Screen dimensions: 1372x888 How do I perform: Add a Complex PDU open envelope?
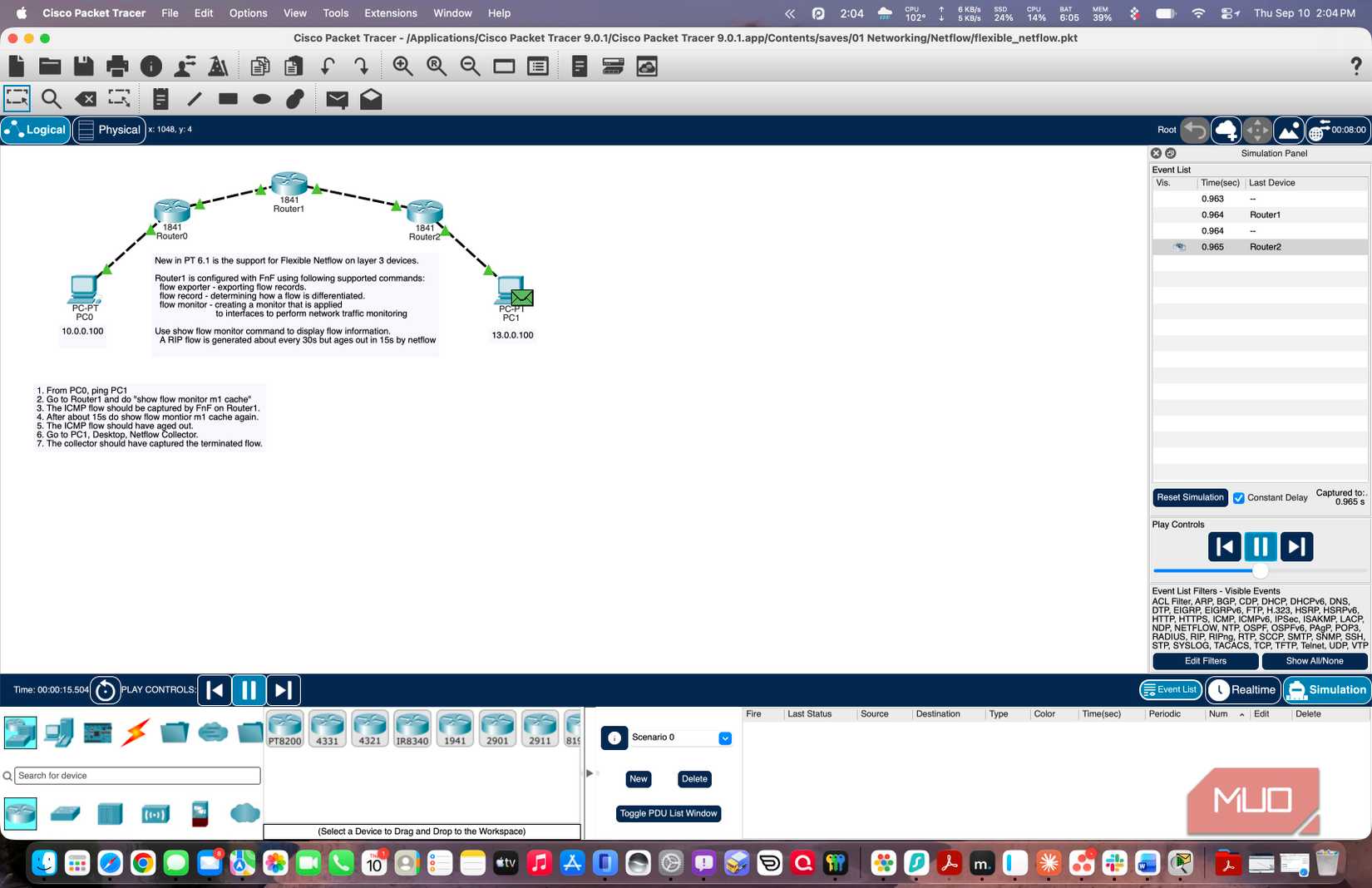371,99
